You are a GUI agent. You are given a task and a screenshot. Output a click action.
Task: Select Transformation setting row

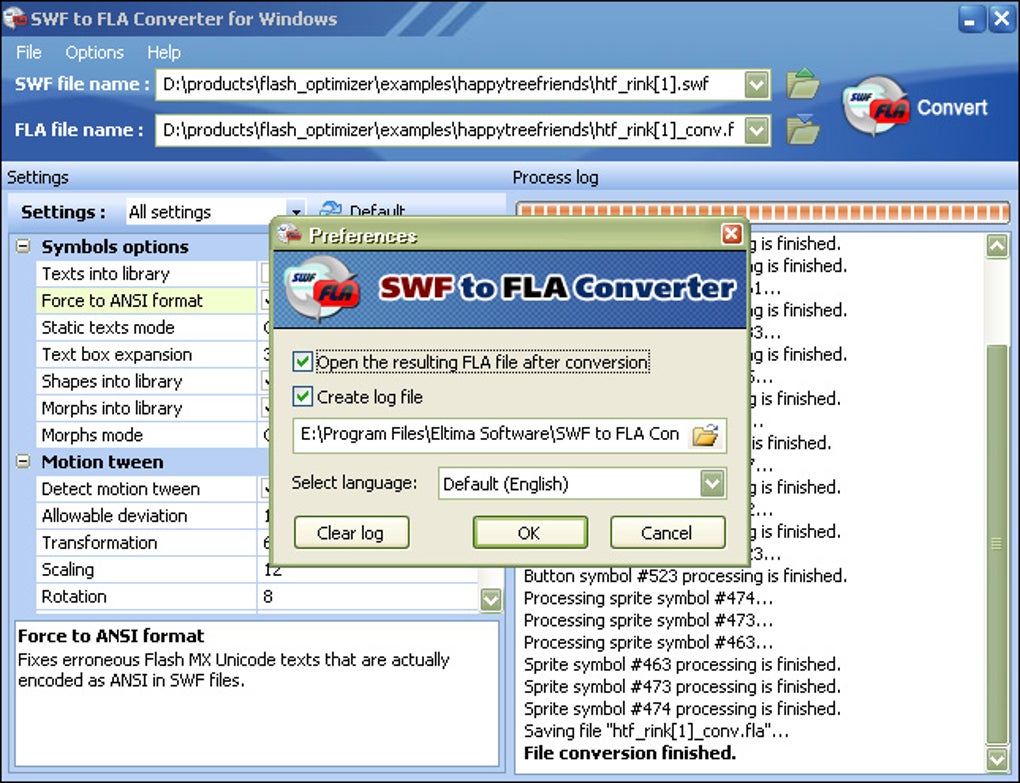coord(146,542)
